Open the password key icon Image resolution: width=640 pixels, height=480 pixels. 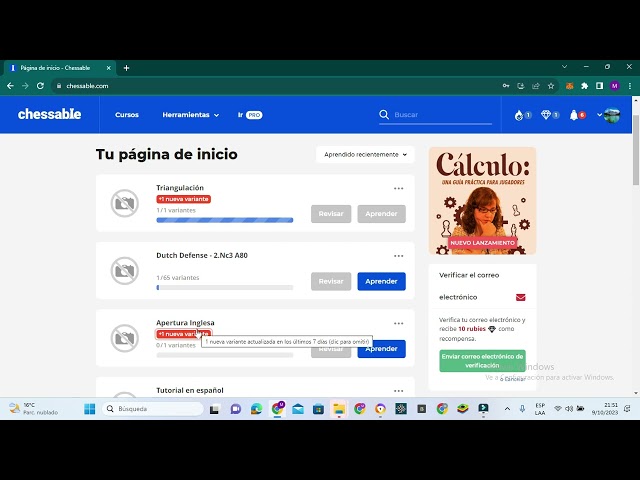pos(506,86)
